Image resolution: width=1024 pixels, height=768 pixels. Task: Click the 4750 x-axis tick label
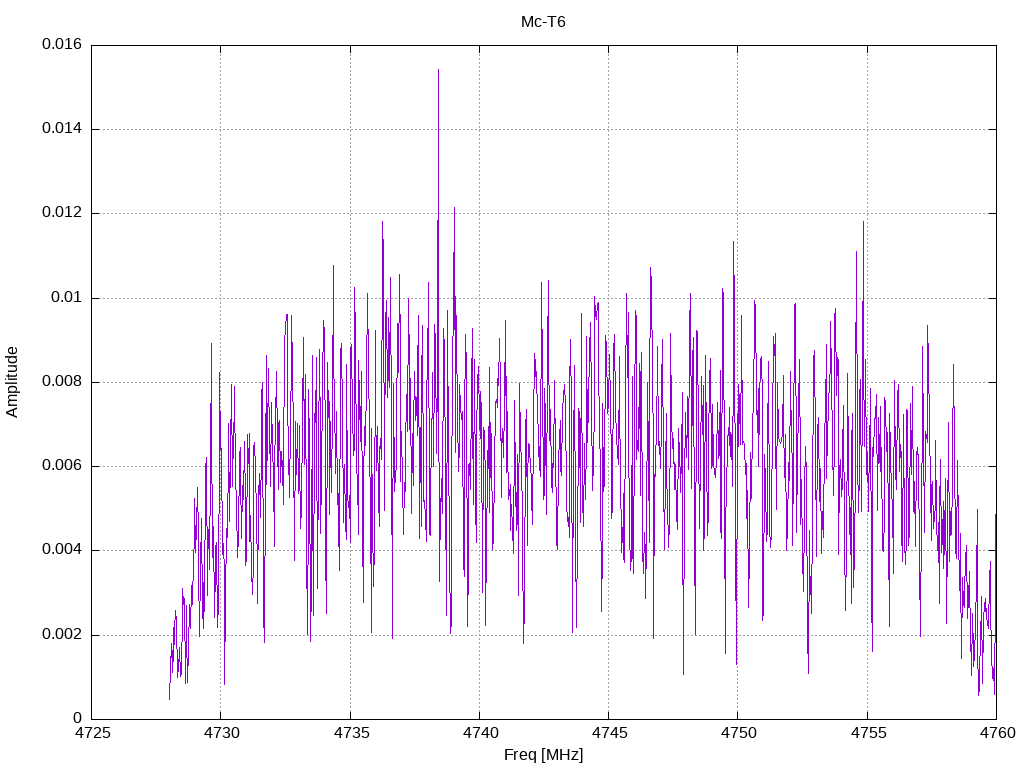tap(739, 733)
